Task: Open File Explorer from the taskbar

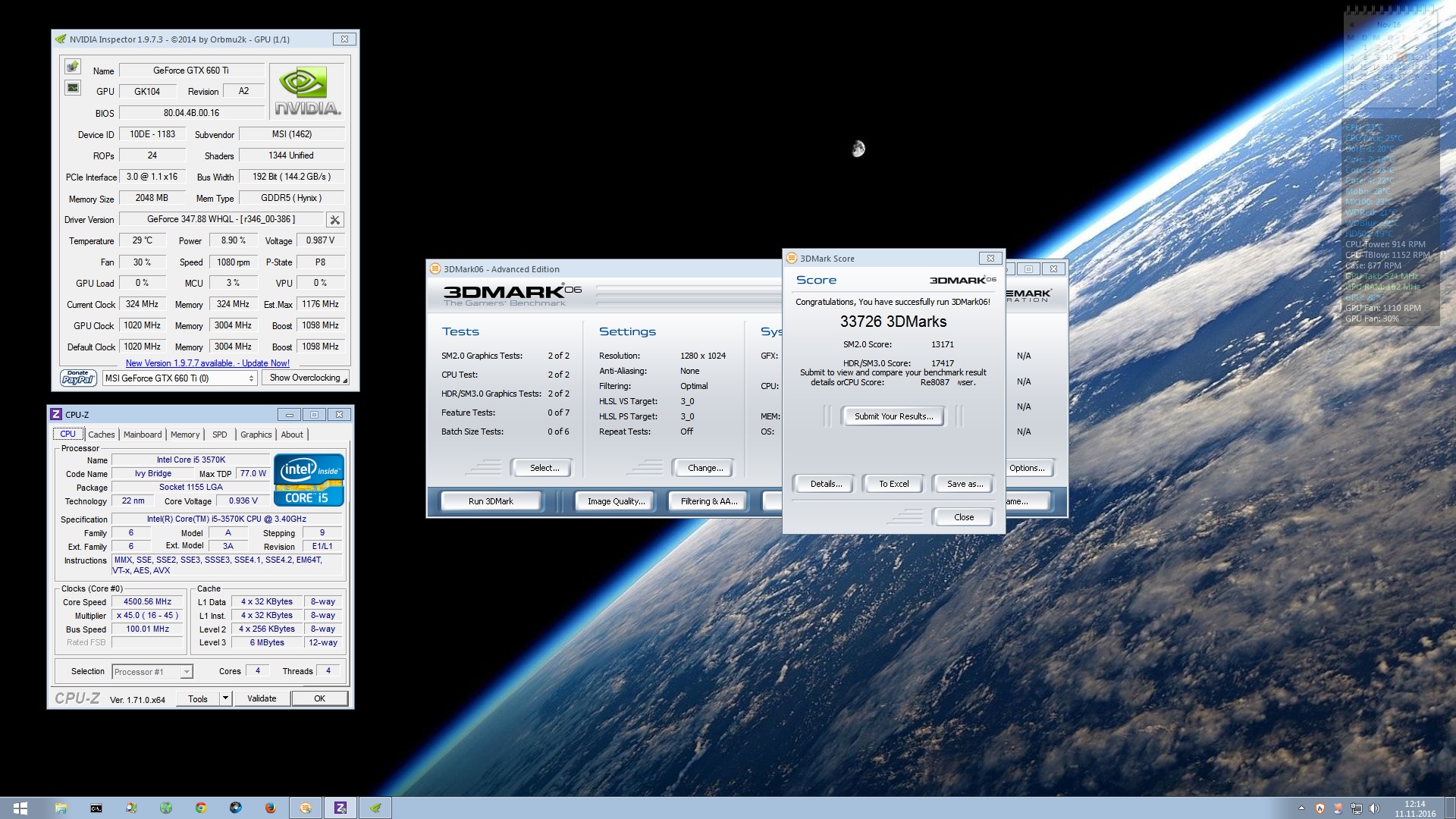Action: coord(61,808)
